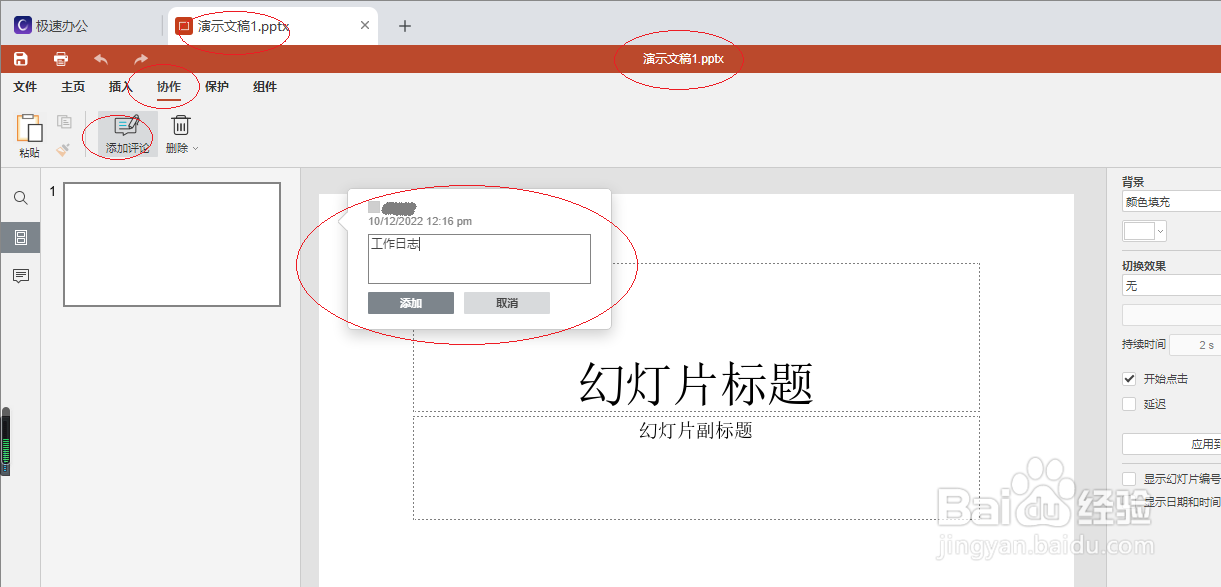This screenshot has width=1221, height=587.
Task: Click 添加 to submit the comment
Action: (411, 302)
